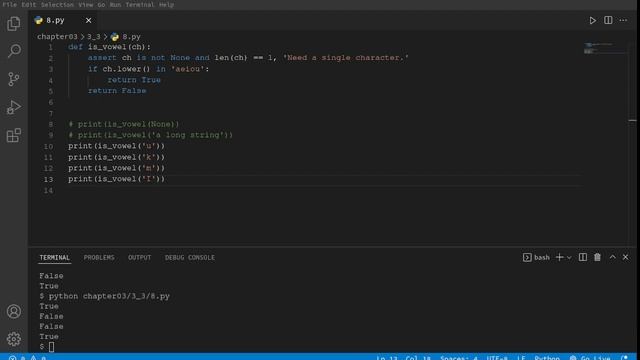Open editor More Actions ellipsis

coord(623,20)
